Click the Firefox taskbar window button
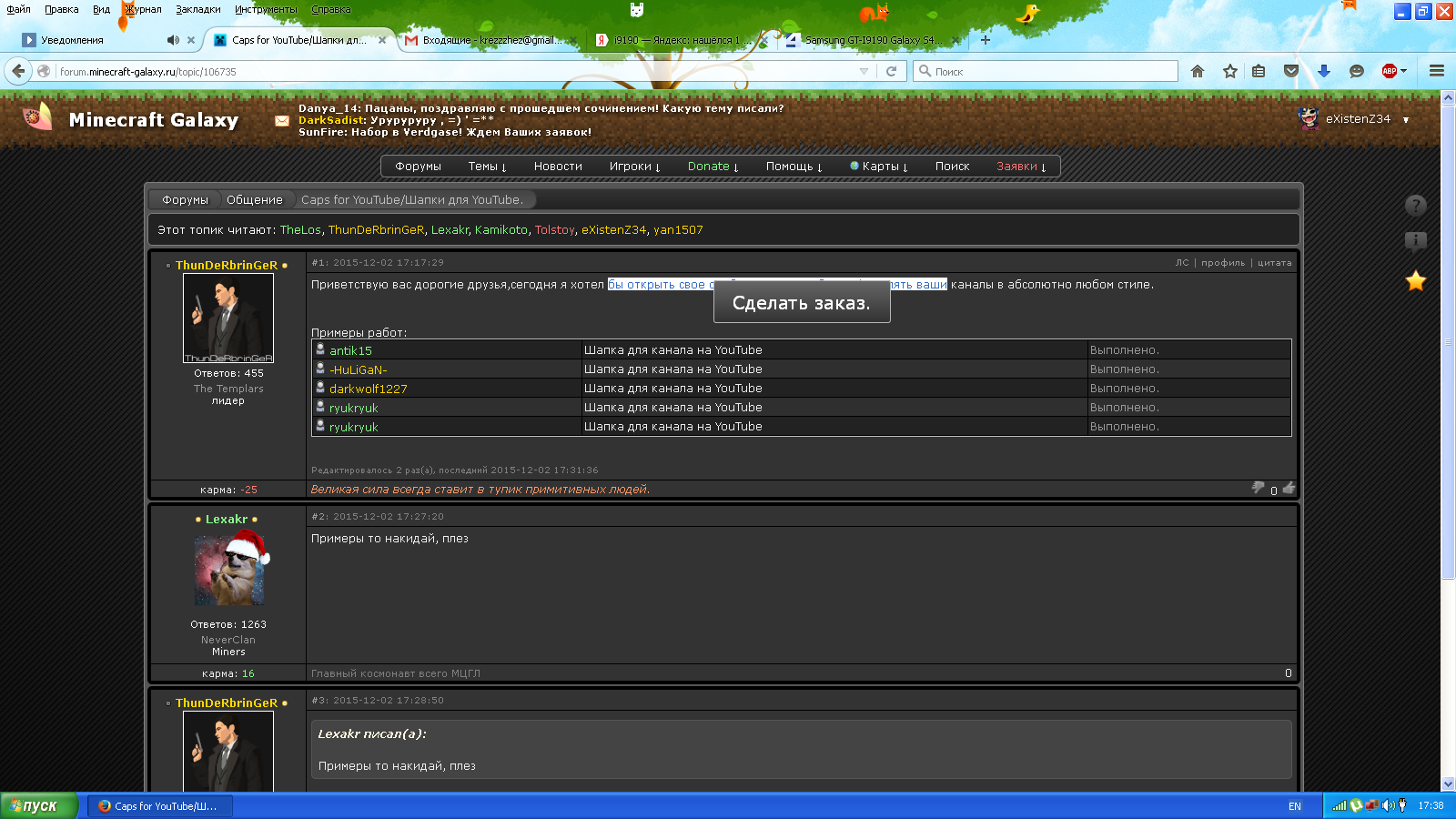The image size is (1456, 819). pyautogui.click(x=160, y=806)
